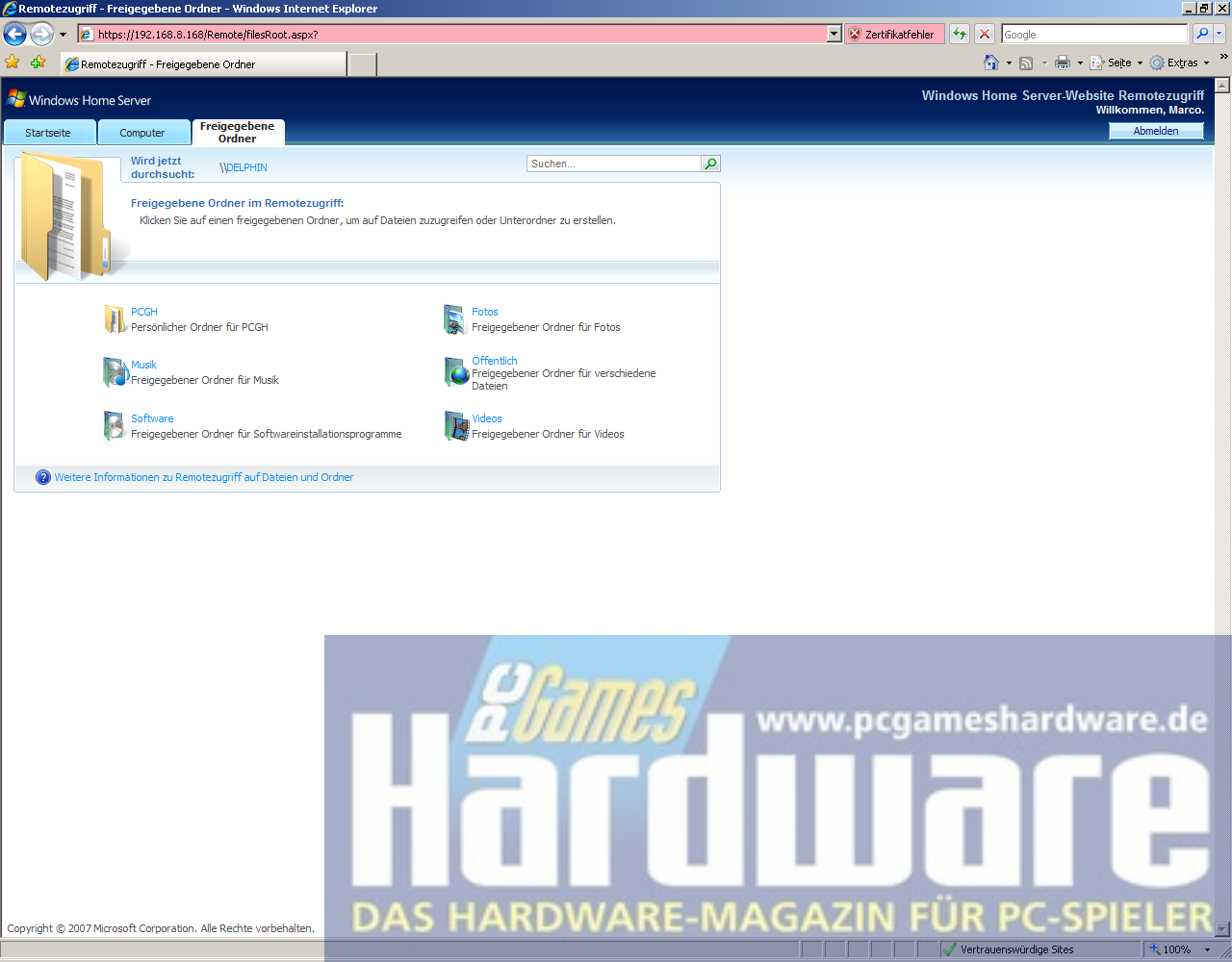Click the PCGH folder icon
Screen dimensions: 1232x962
115,319
